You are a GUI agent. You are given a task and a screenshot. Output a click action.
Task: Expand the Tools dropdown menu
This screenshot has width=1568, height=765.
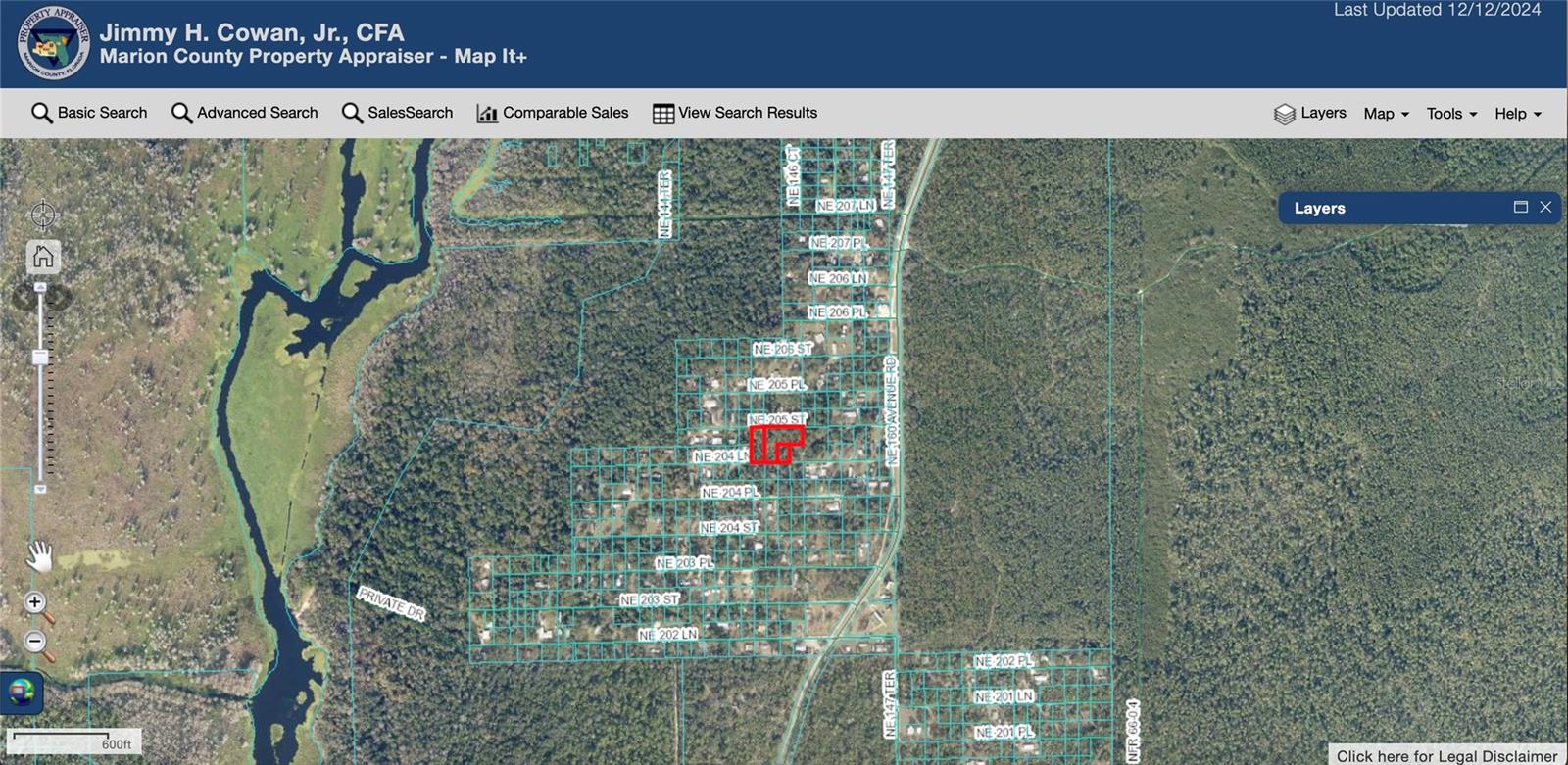[1451, 114]
